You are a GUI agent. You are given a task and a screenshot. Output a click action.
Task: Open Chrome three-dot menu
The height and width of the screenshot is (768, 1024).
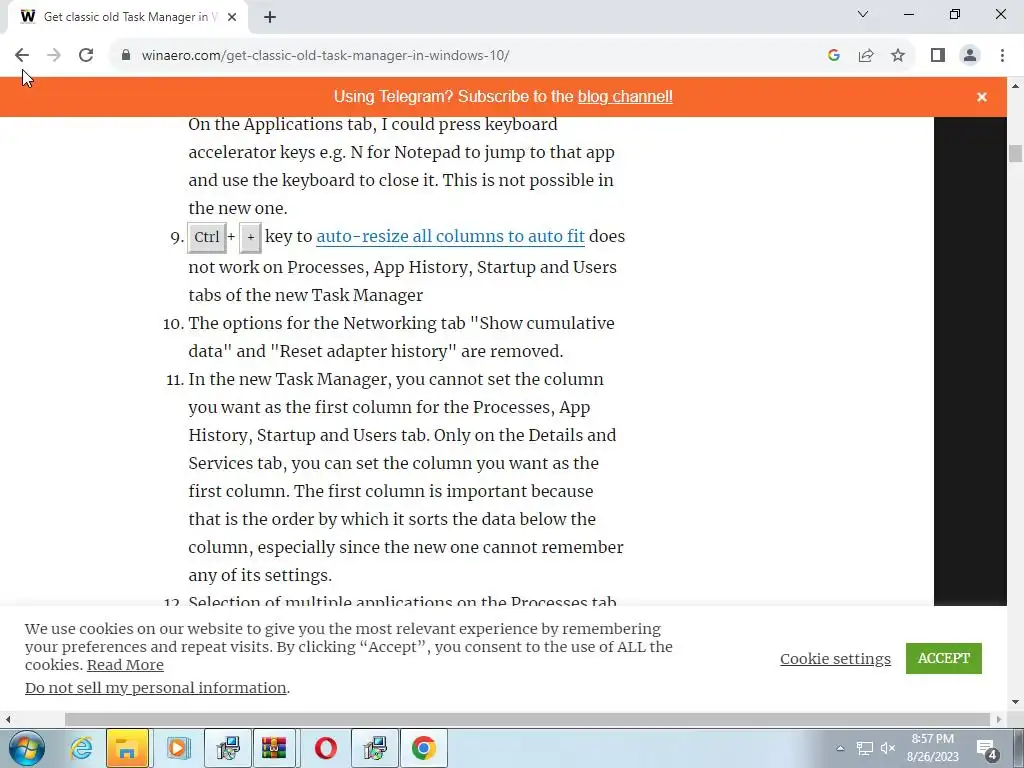[x=1002, y=56]
